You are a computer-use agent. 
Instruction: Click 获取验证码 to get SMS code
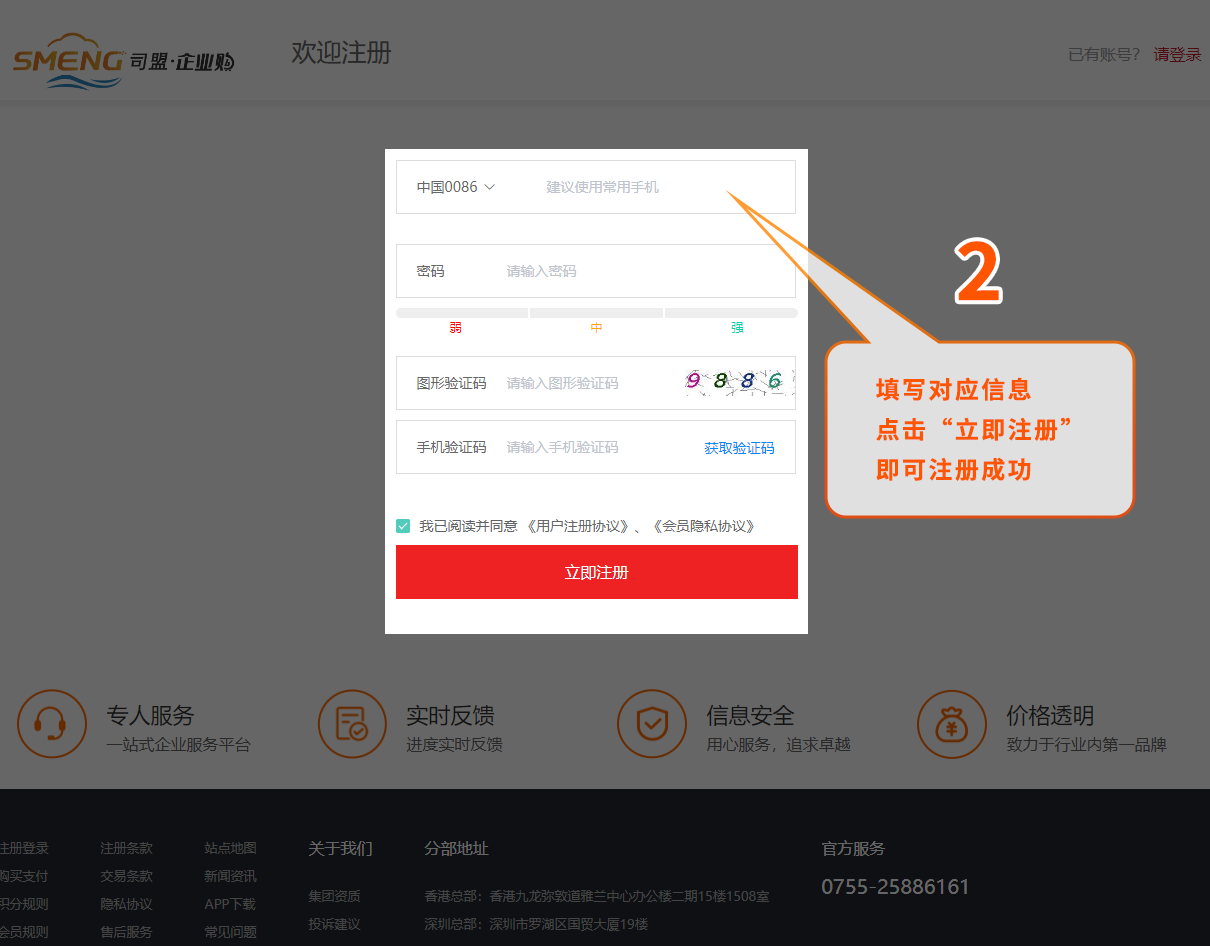pyautogui.click(x=739, y=448)
